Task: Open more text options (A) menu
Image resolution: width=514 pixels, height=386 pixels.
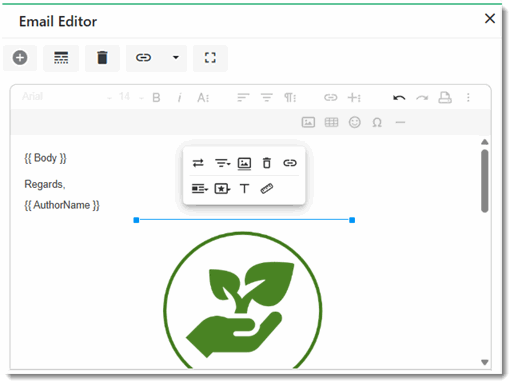Action: pyautogui.click(x=203, y=98)
